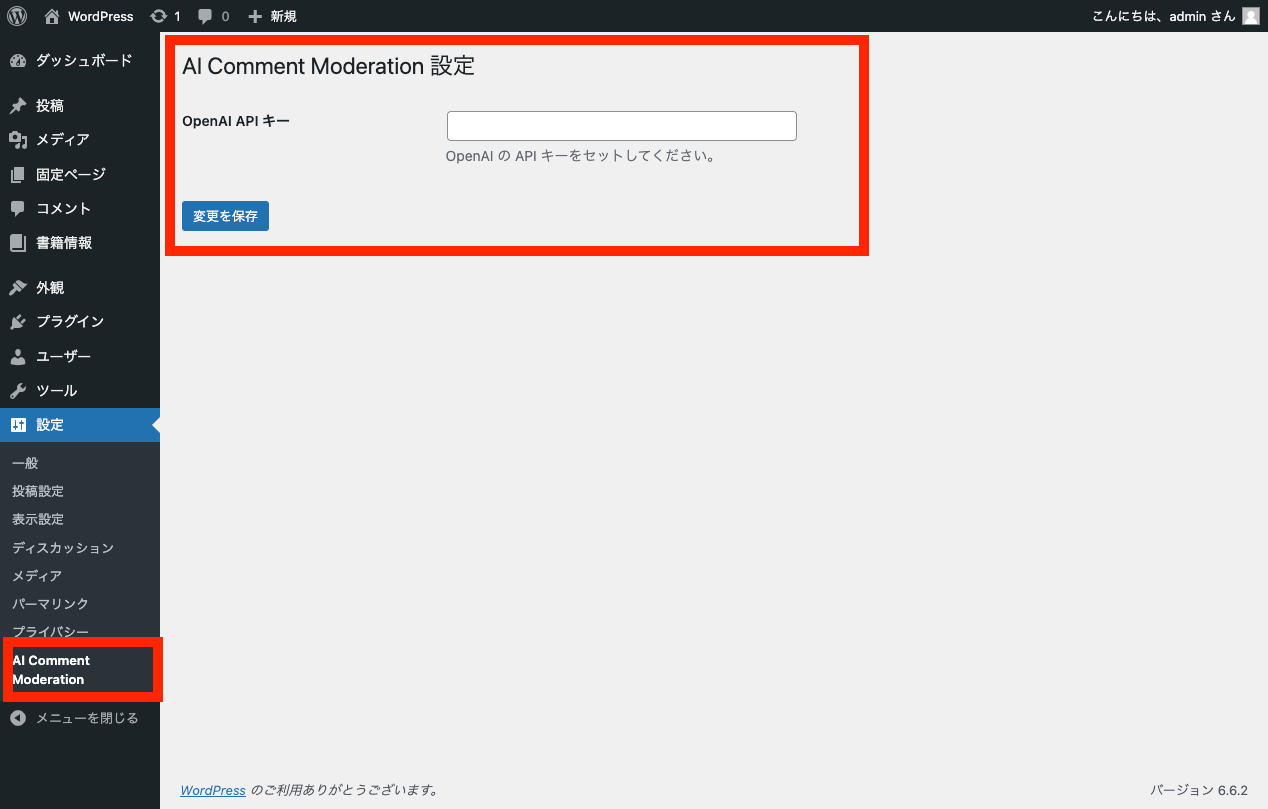
Task: Click 変更を保存 button
Action: [x=225, y=216]
